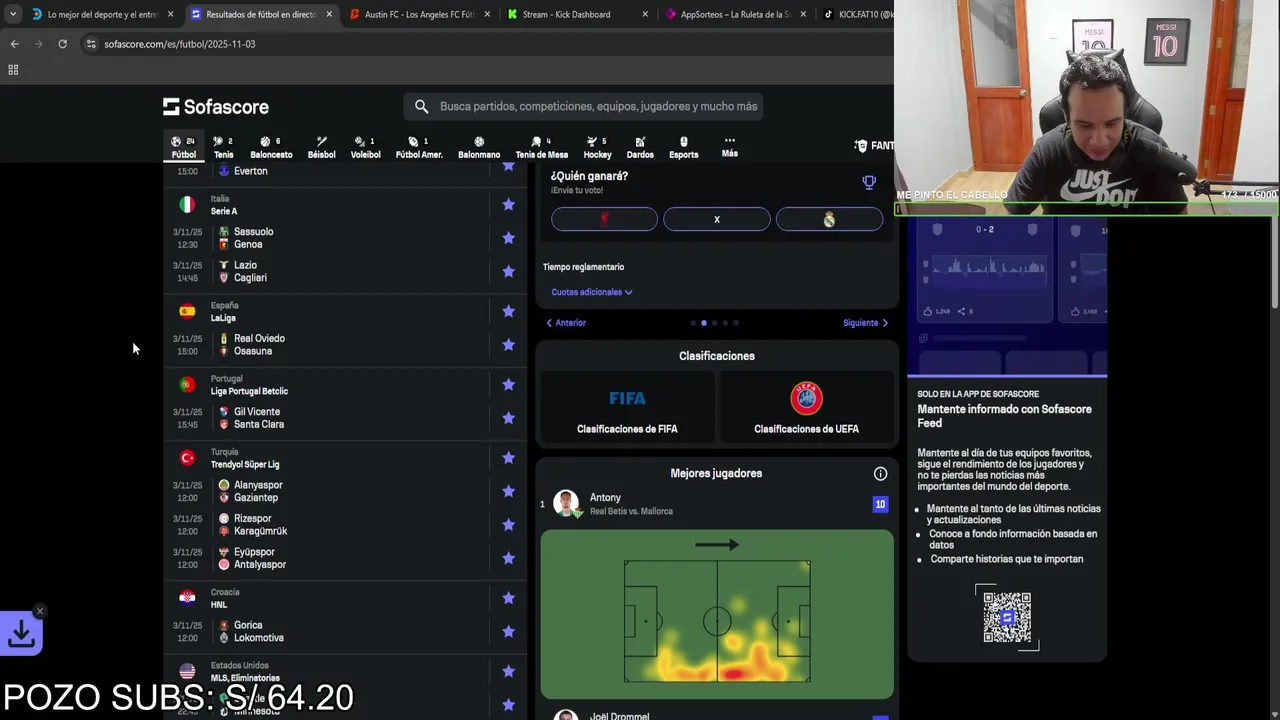Click the browser address bar URL
The image size is (1280, 720).
tap(179, 44)
